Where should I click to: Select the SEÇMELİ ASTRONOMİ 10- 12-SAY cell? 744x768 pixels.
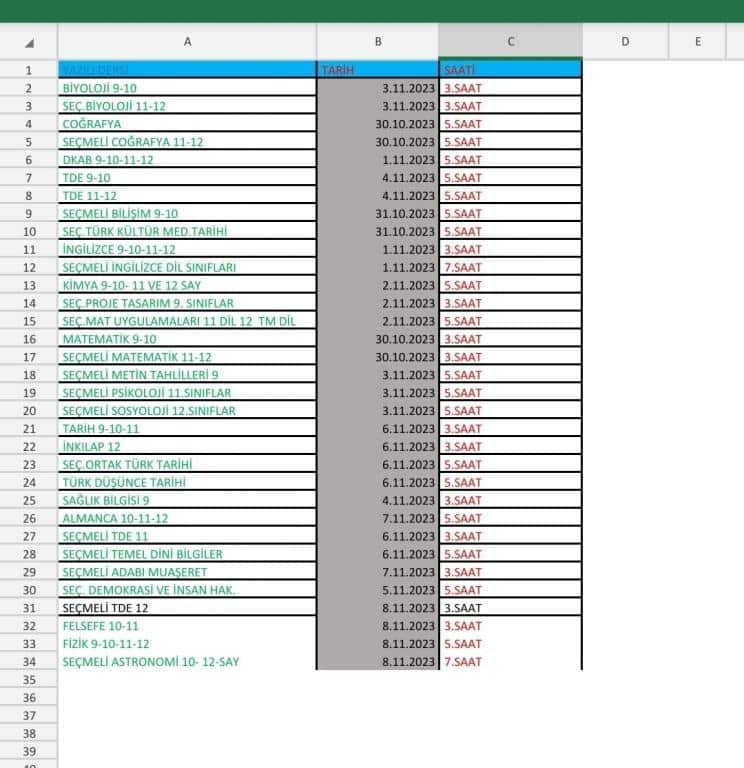(x=187, y=662)
